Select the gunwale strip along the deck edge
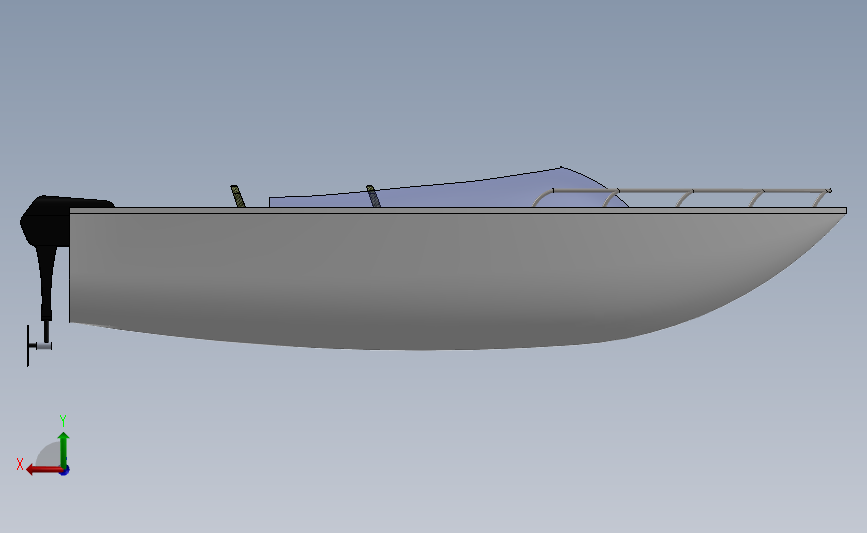The height and width of the screenshot is (533, 867). (458, 211)
